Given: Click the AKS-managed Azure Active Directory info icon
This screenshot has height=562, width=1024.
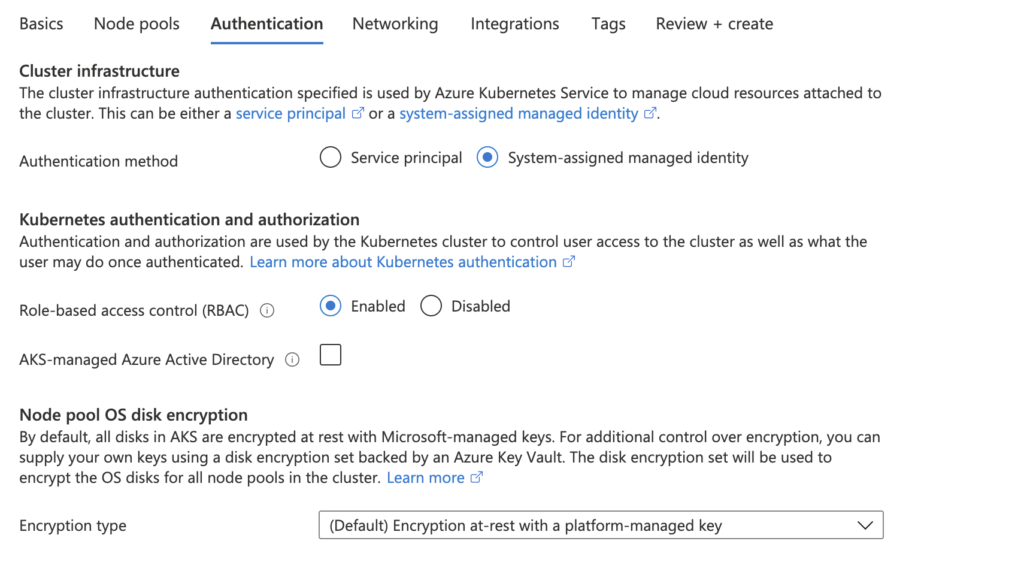Looking at the screenshot, I should click(x=292, y=360).
